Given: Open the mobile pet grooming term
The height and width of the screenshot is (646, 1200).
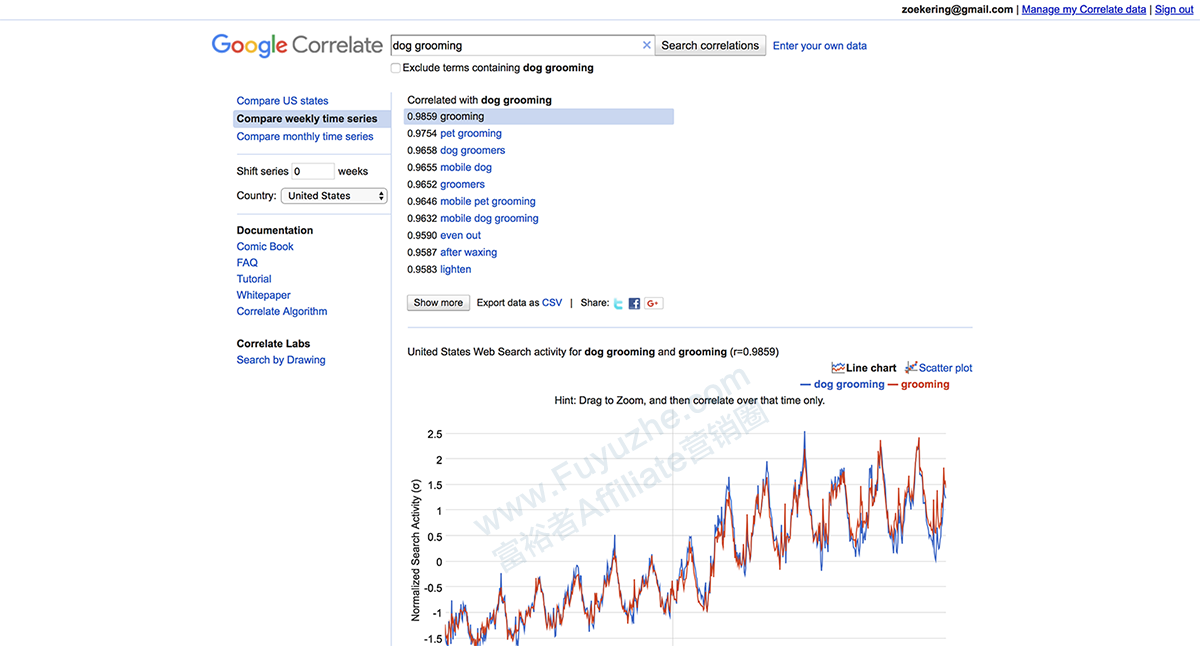Looking at the screenshot, I should (x=488, y=202).
